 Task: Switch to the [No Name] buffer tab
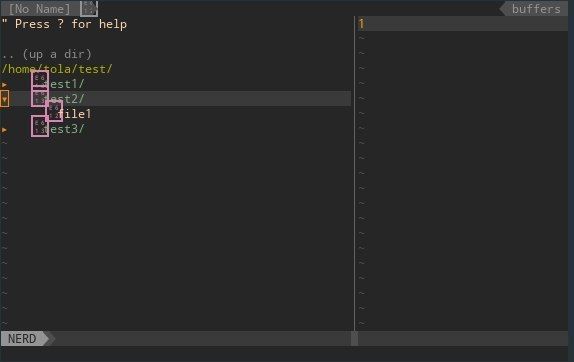[x=39, y=9]
